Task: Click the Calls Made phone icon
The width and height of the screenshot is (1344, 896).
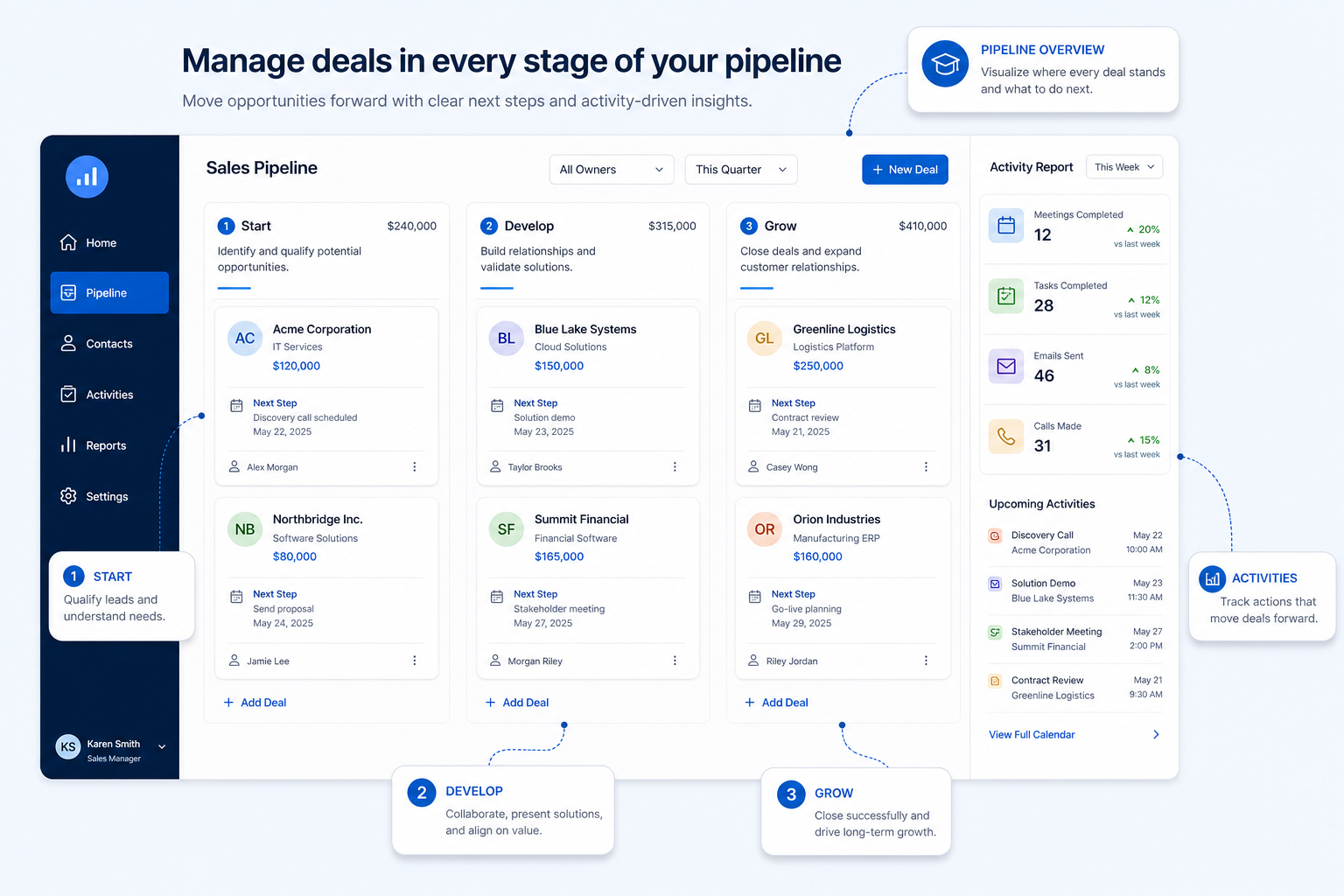Action: click(1006, 437)
